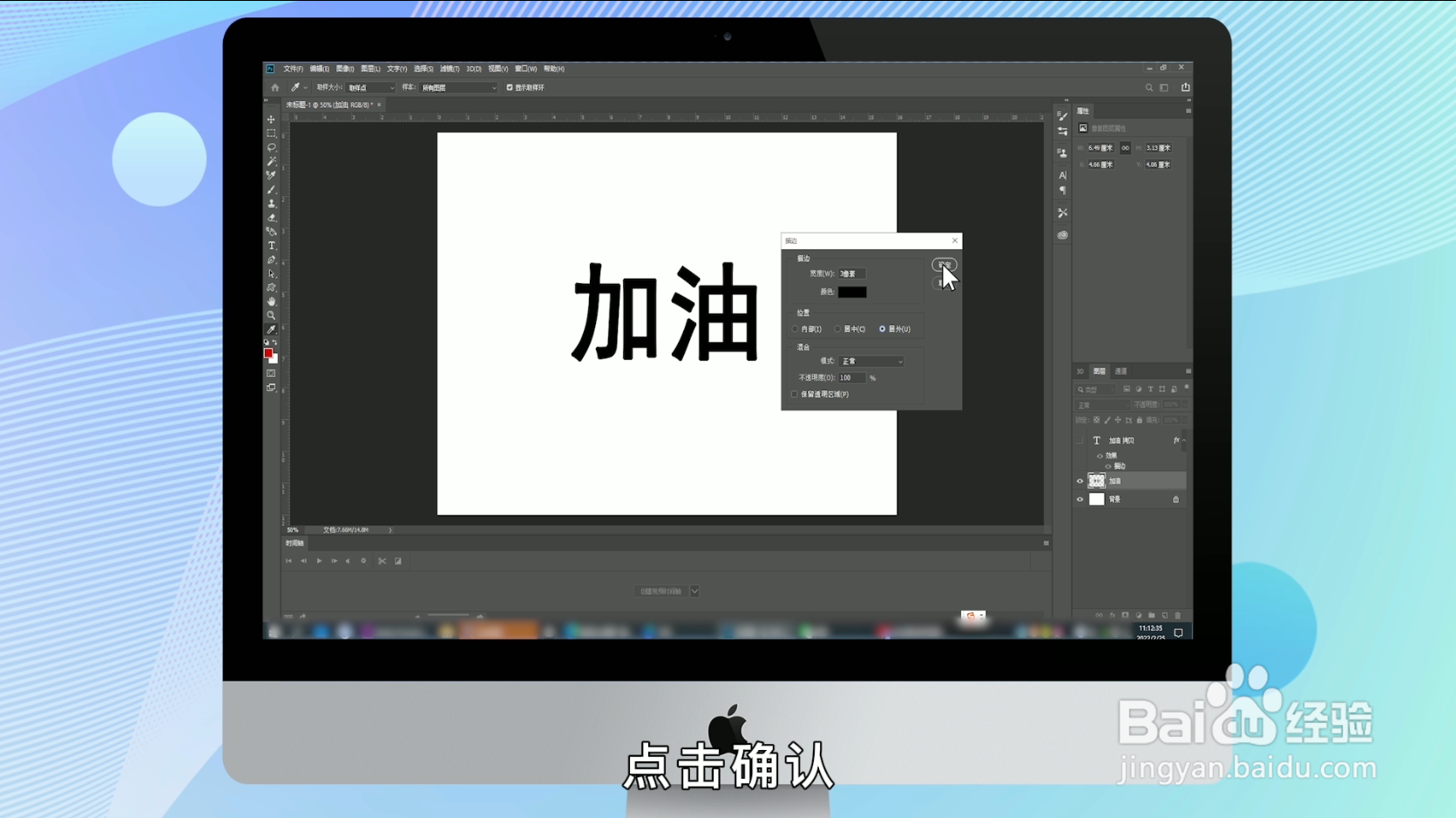The width and height of the screenshot is (1456, 818).
Task: Switch to the 通道 tab
Action: tap(1121, 371)
